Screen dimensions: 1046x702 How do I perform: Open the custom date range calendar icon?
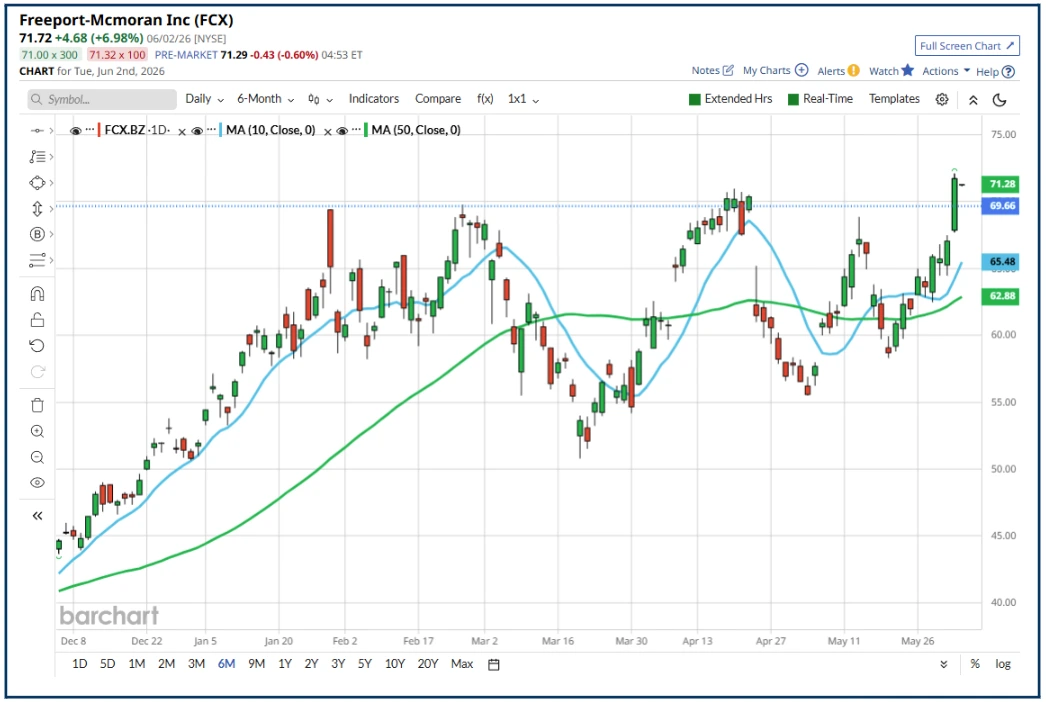tap(494, 665)
